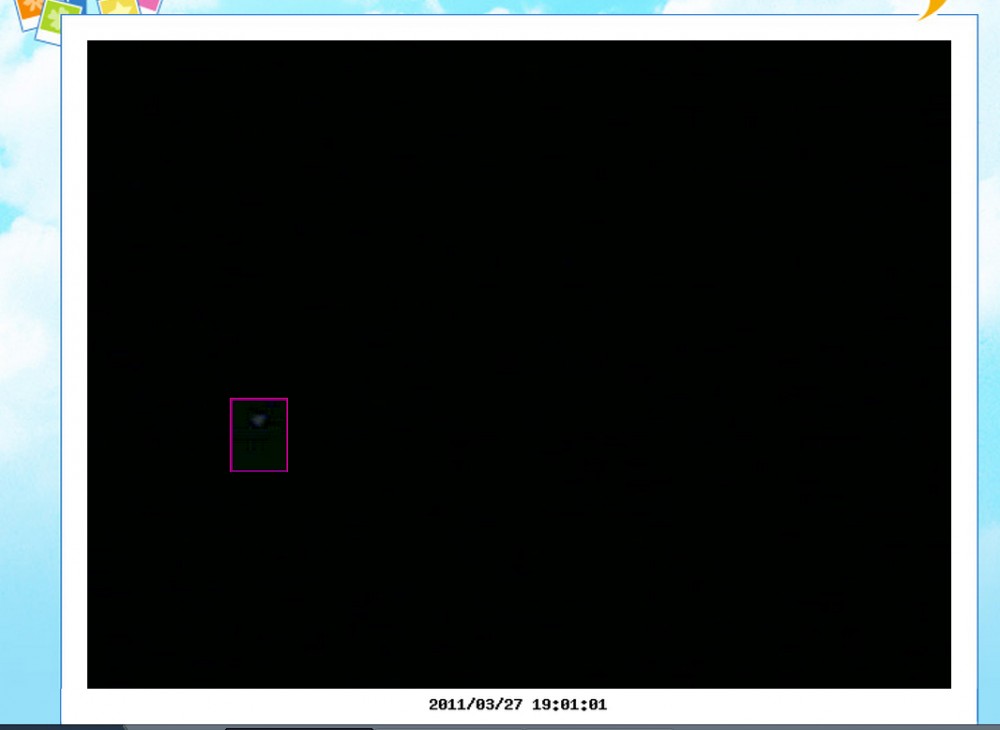Click the dark green area inside magenta box
1000x730 pixels.
point(259,450)
